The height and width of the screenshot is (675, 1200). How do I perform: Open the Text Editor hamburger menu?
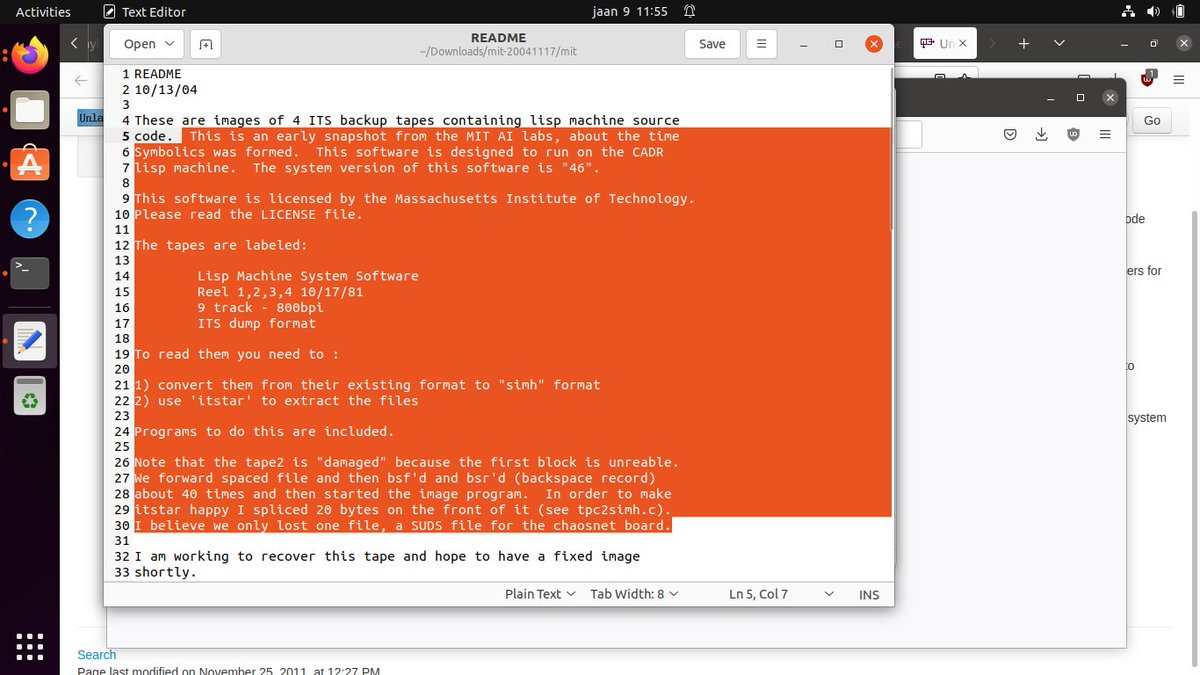[x=762, y=44]
